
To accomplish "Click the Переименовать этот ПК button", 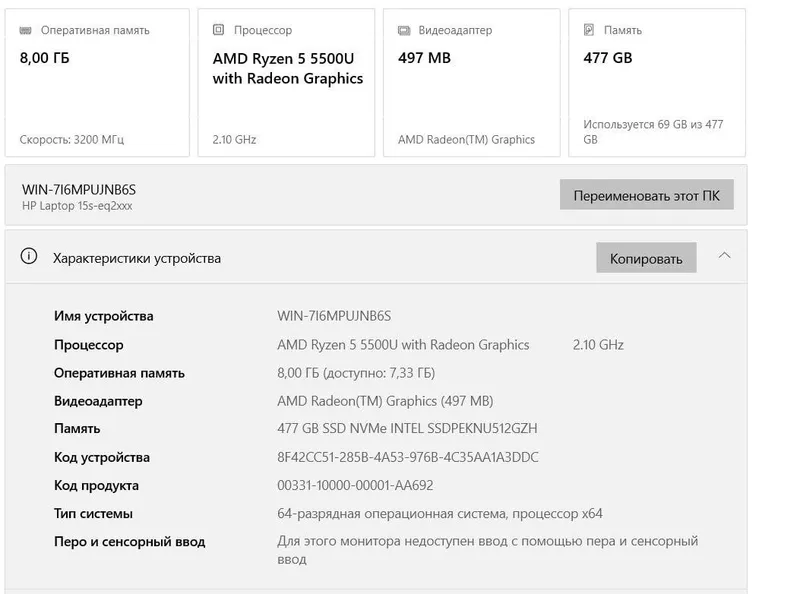I will [646, 194].
